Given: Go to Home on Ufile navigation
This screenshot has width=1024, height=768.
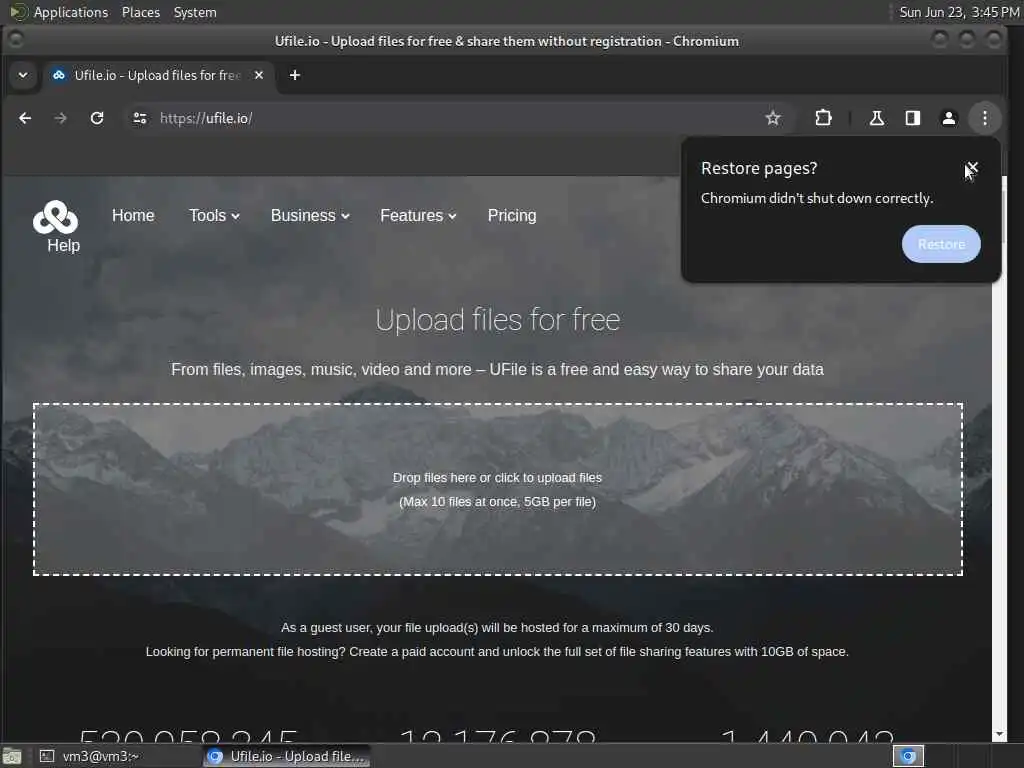Looking at the screenshot, I should click(x=133, y=216).
